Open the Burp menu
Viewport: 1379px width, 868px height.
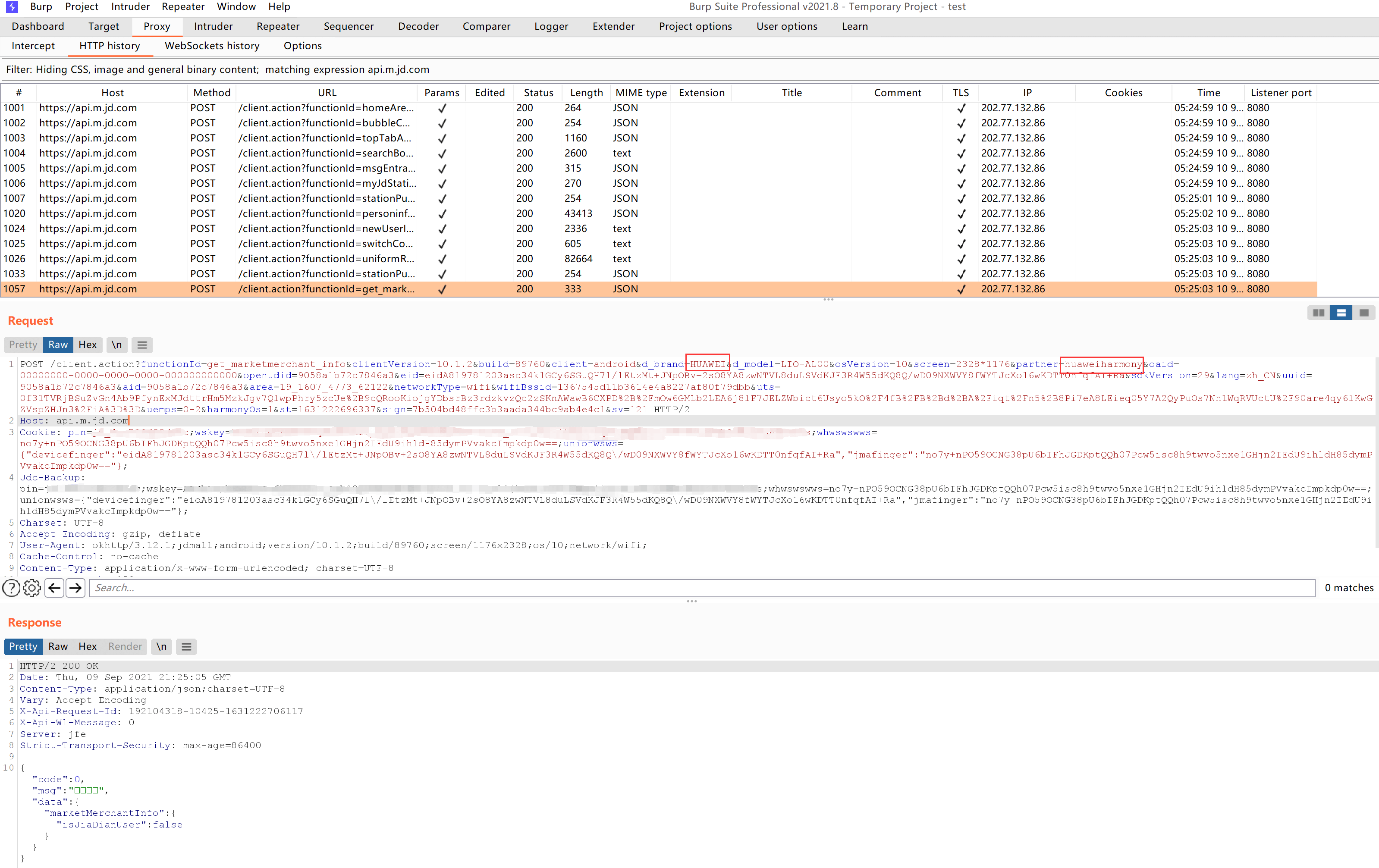coord(41,7)
